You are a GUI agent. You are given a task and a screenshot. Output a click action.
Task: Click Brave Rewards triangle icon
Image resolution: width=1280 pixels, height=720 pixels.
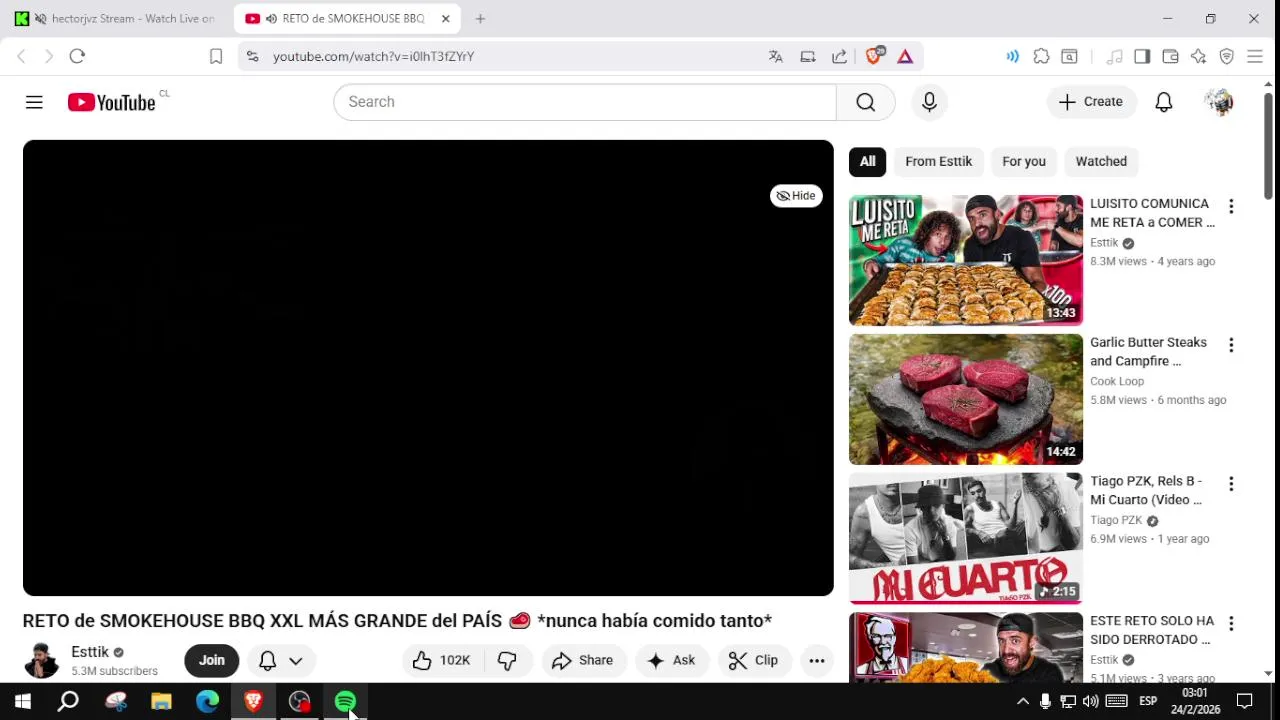905,56
